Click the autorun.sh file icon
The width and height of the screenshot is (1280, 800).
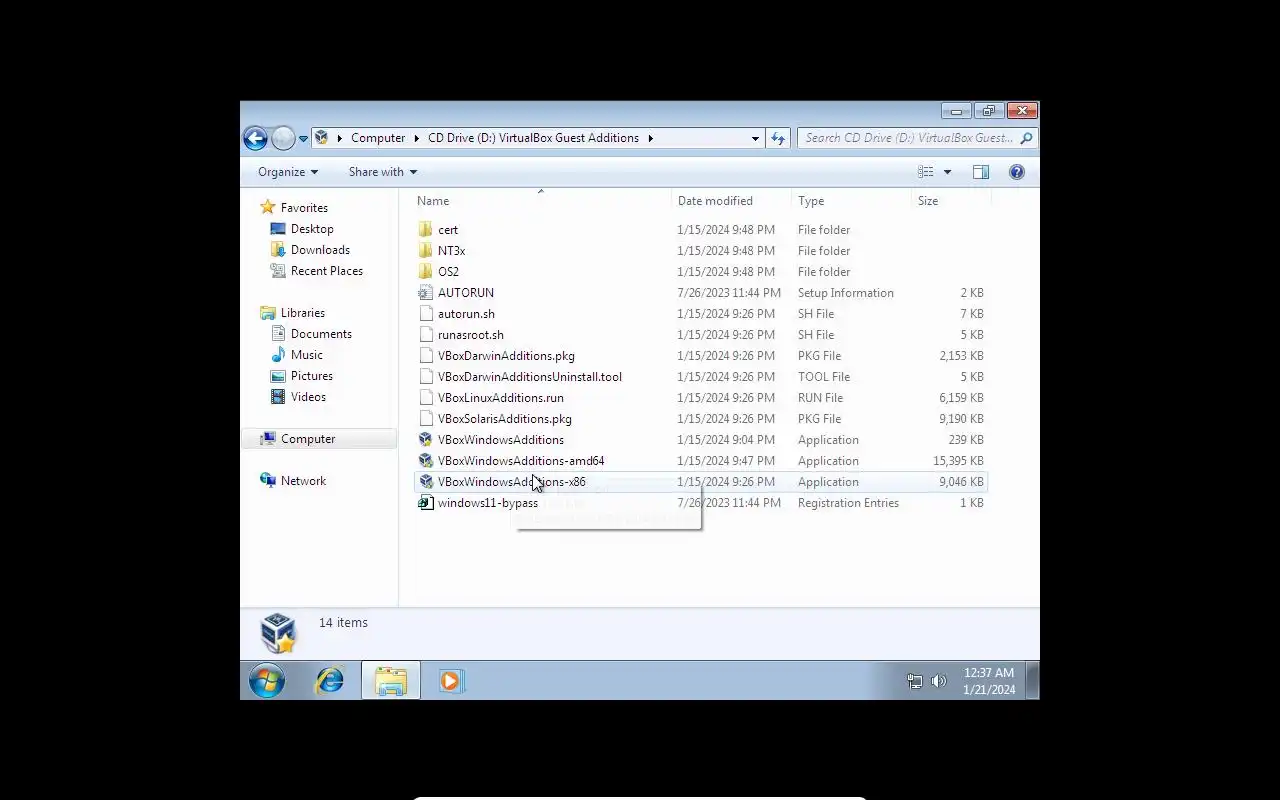(425, 314)
